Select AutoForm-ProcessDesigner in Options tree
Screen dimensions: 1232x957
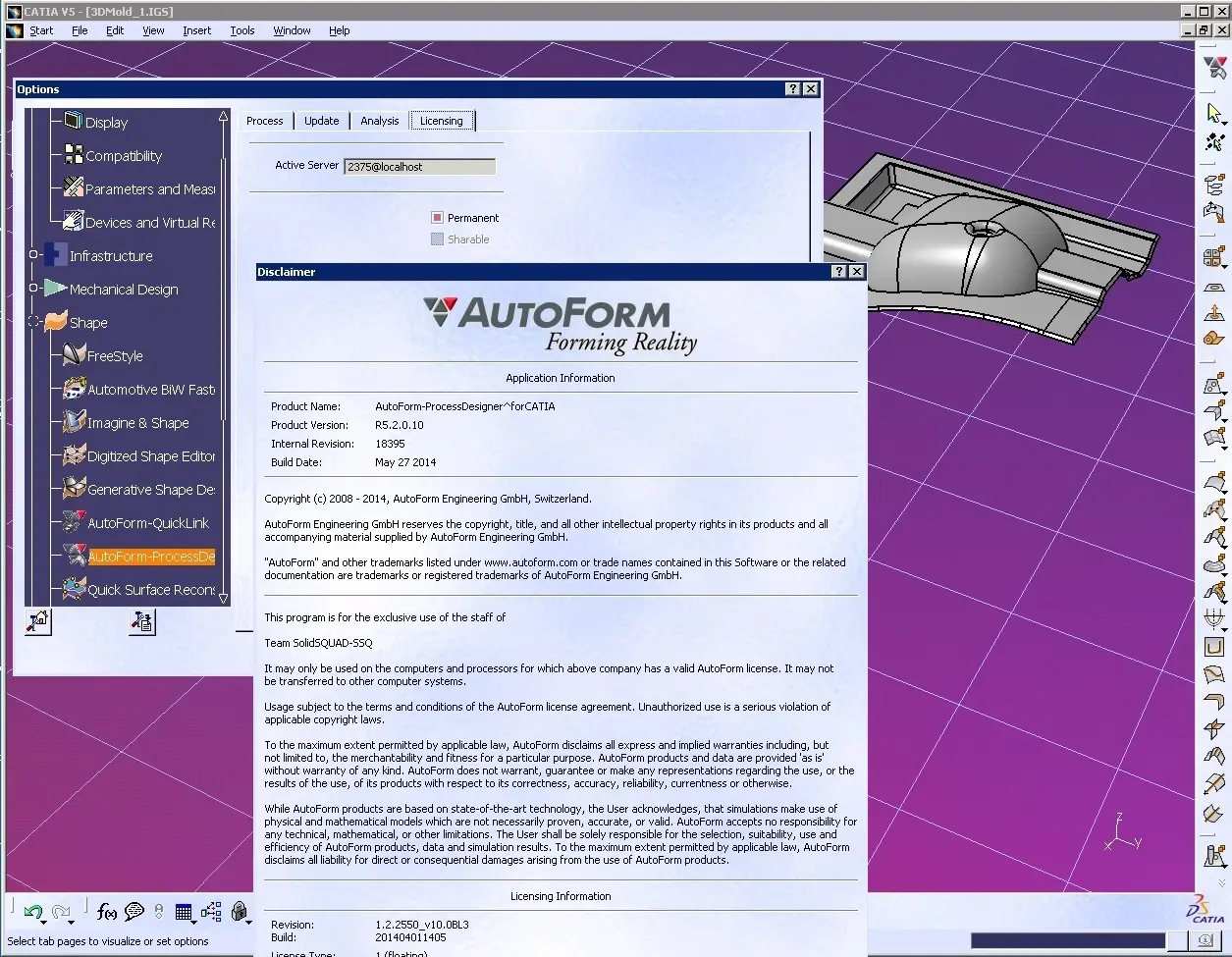(151, 557)
